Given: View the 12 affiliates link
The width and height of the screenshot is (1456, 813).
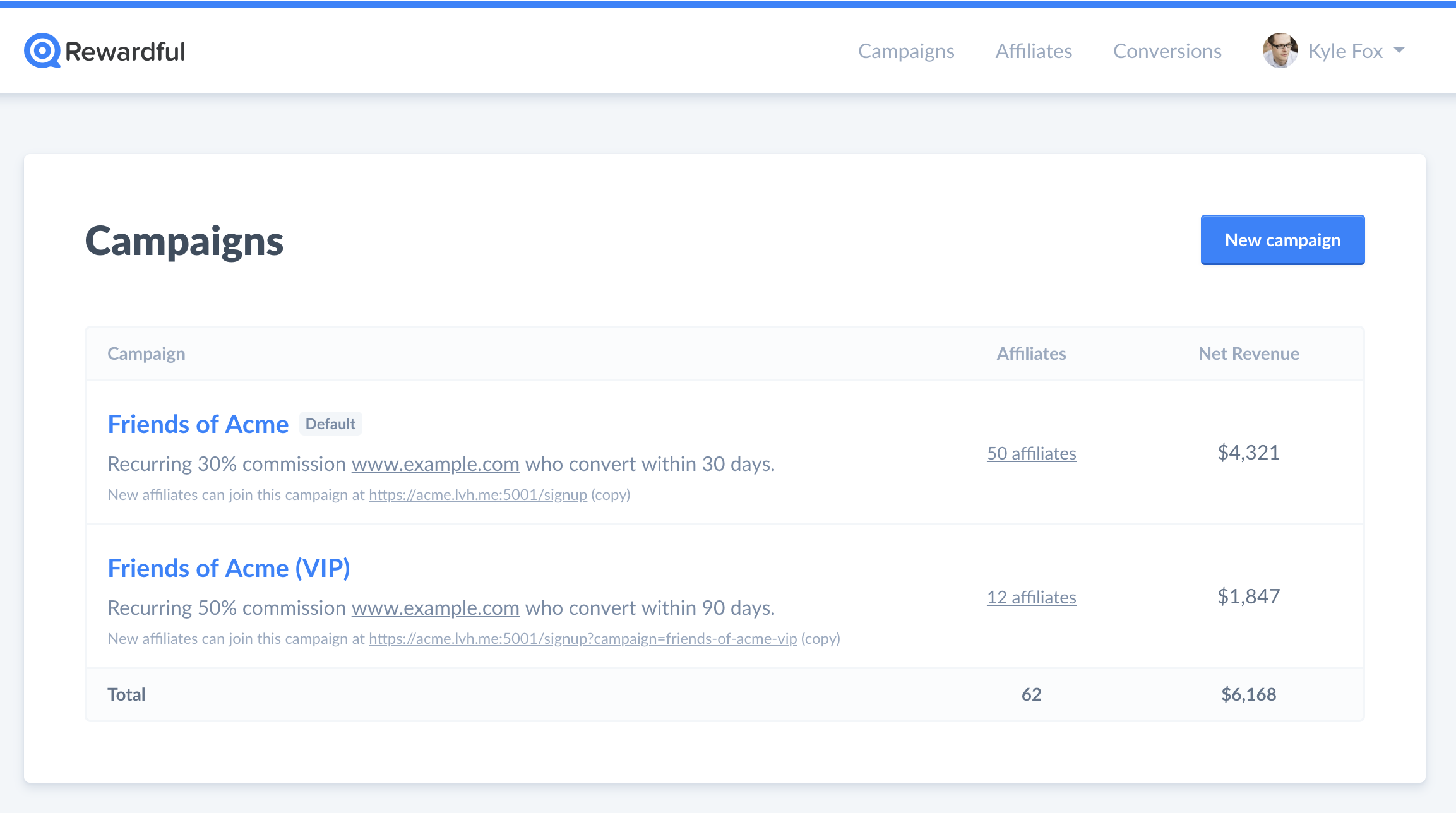Looking at the screenshot, I should (1031, 597).
